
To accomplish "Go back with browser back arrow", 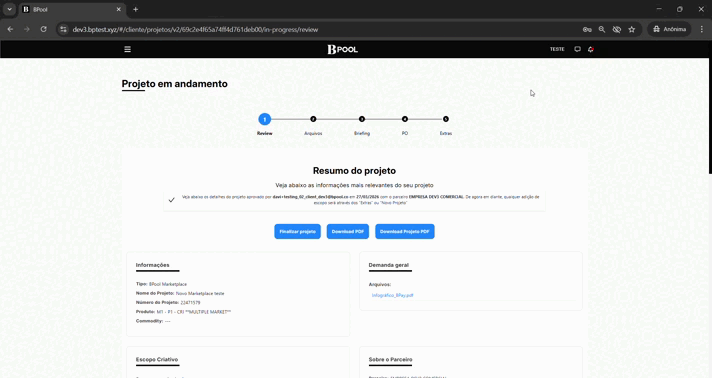I will coord(10,29).
